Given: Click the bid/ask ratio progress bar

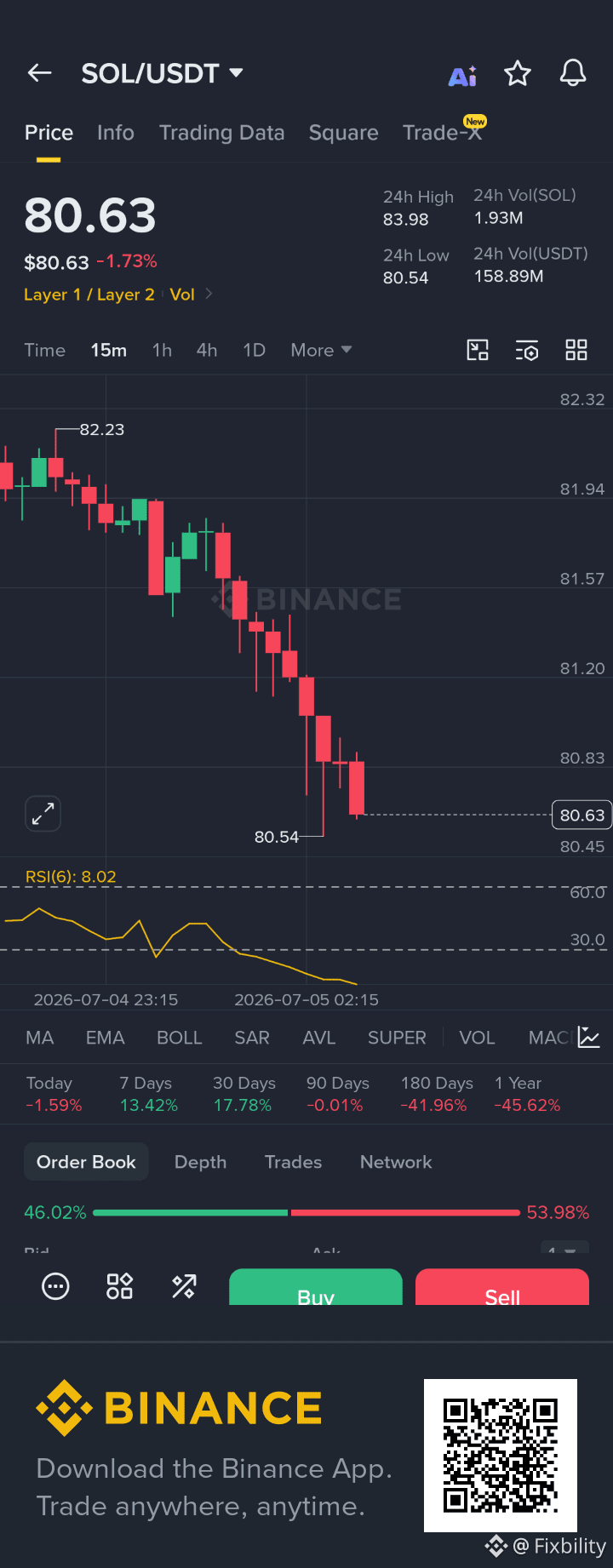Looking at the screenshot, I should click(x=306, y=1212).
